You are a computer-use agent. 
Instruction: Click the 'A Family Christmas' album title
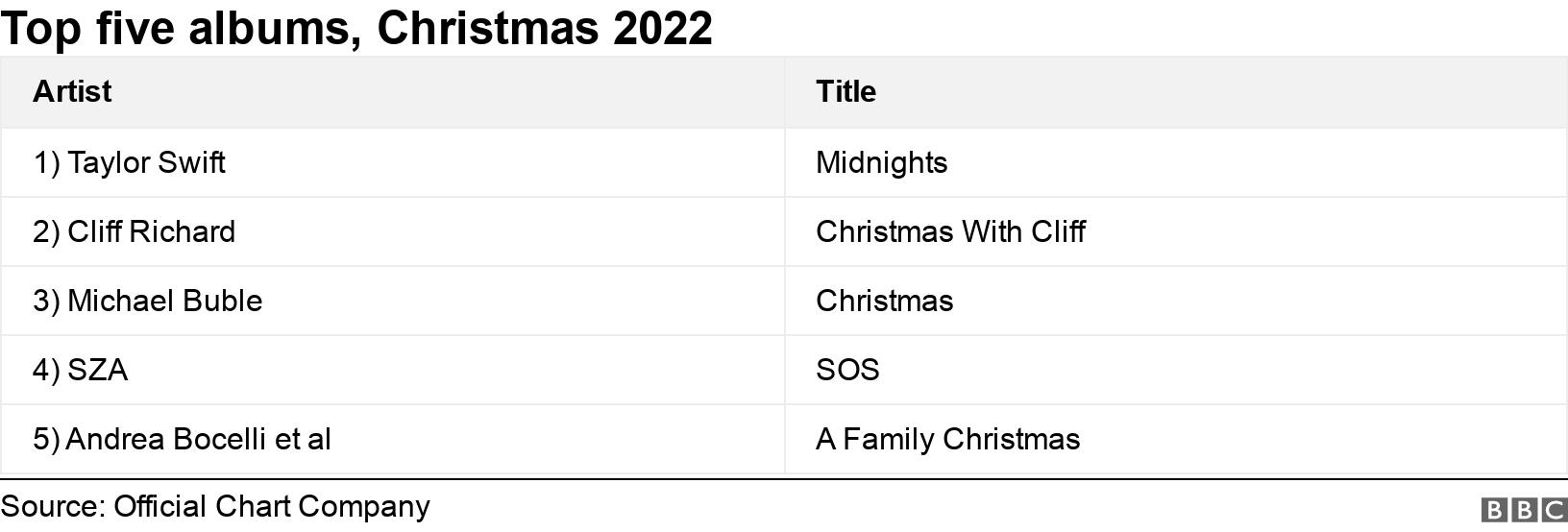[947, 439]
